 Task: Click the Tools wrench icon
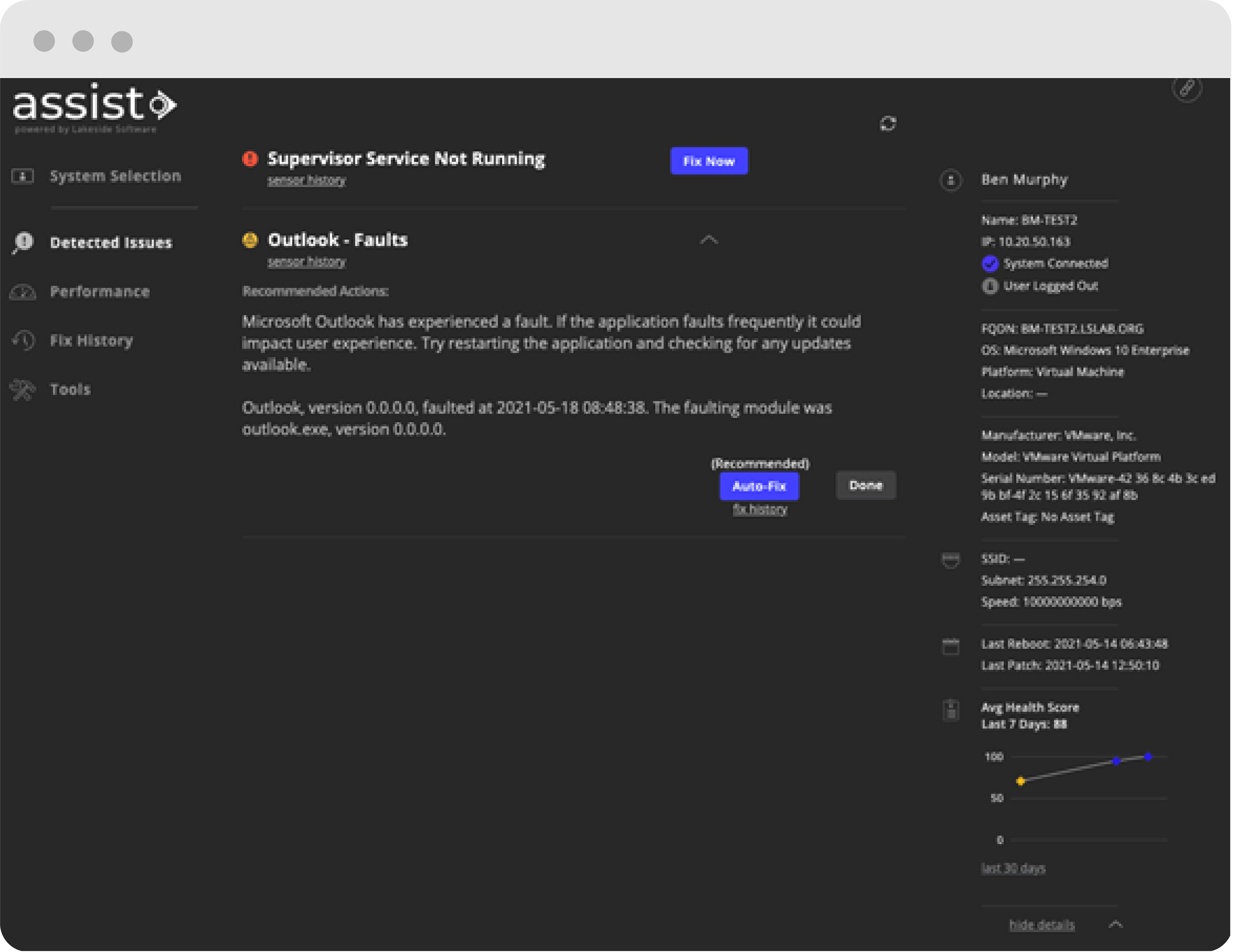point(22,390)
